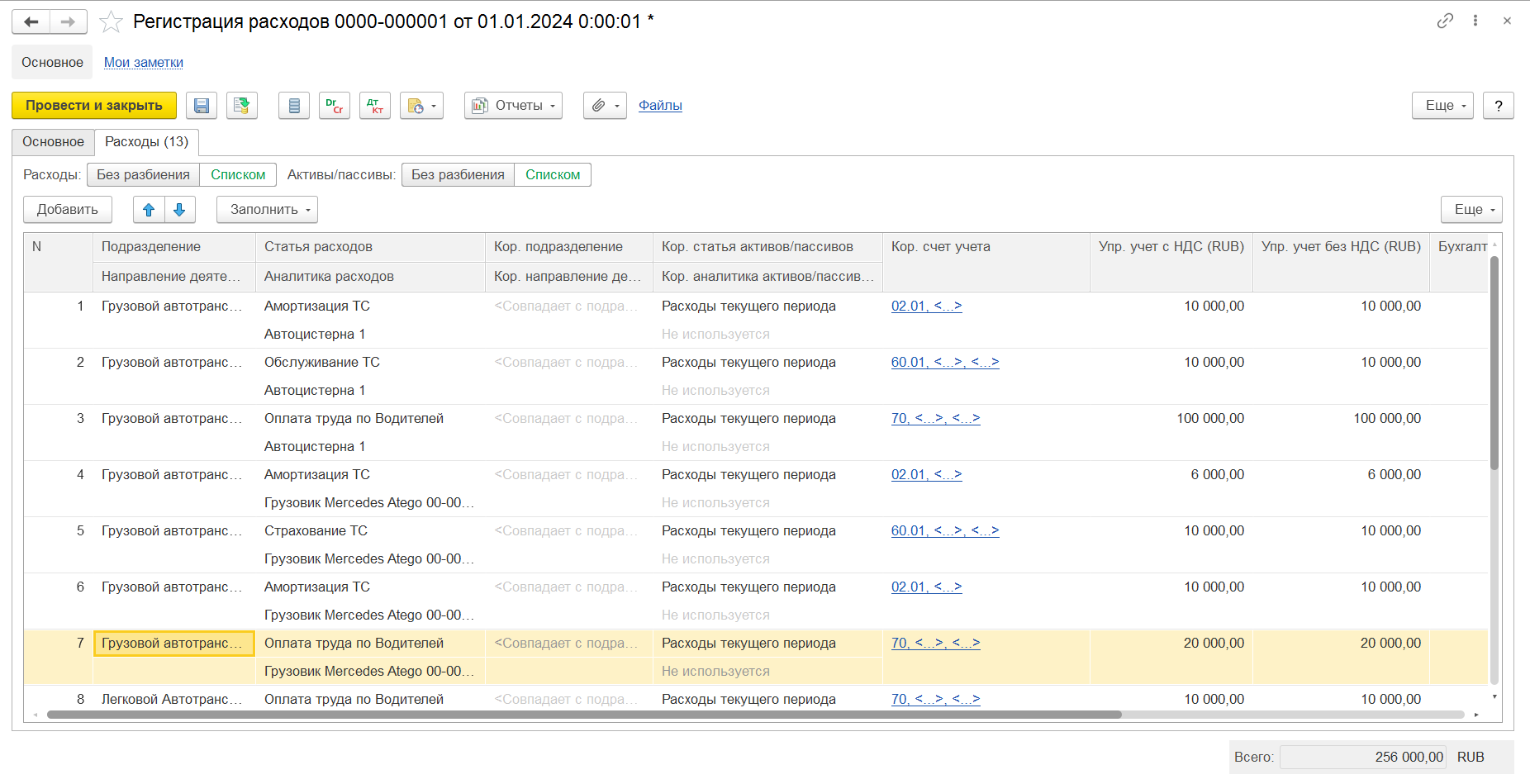
Task: Open paperclip attachments dropdown
Action: click(x=605, y=106)
